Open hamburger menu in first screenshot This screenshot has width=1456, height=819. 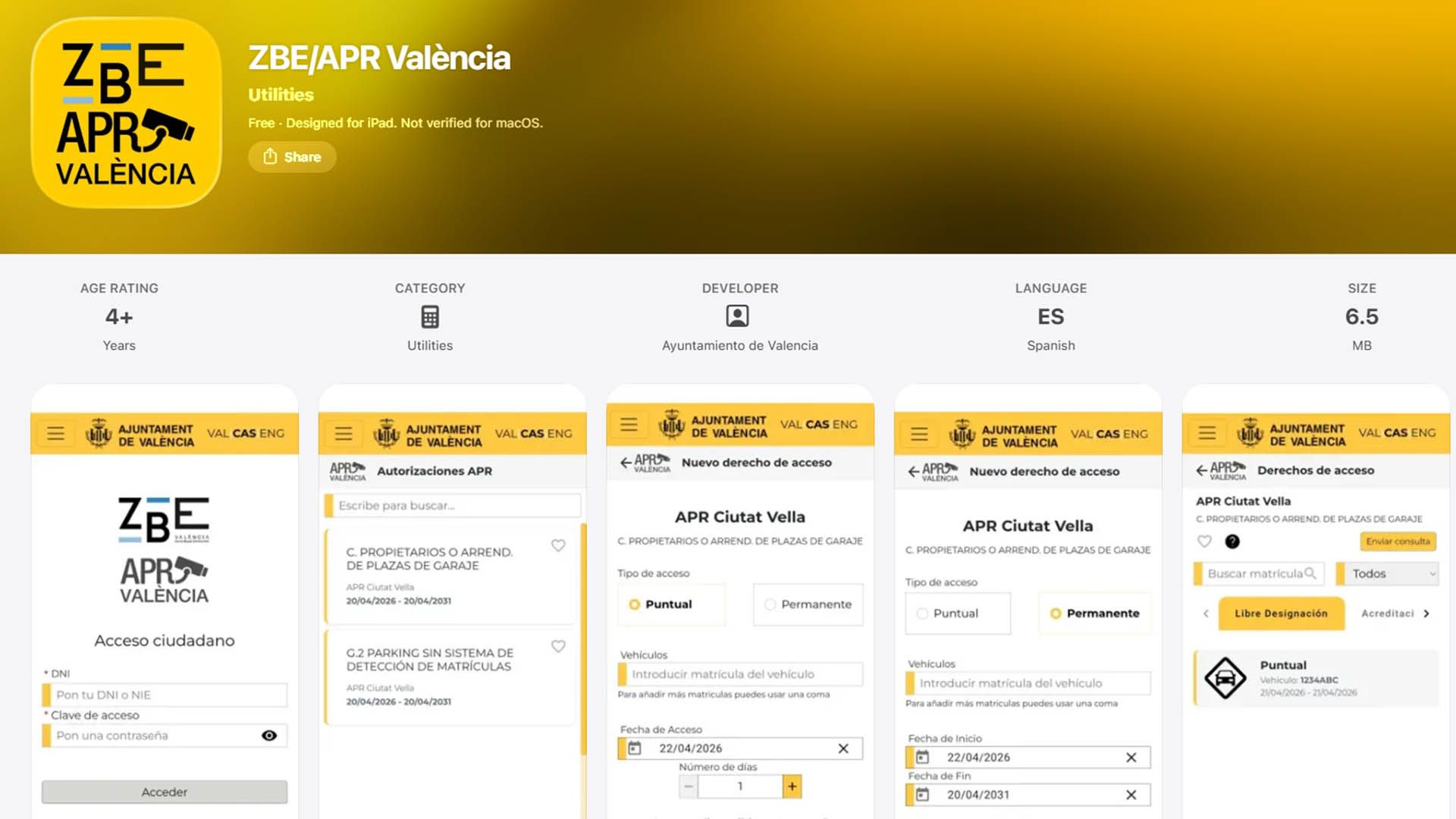pos(55,434)
